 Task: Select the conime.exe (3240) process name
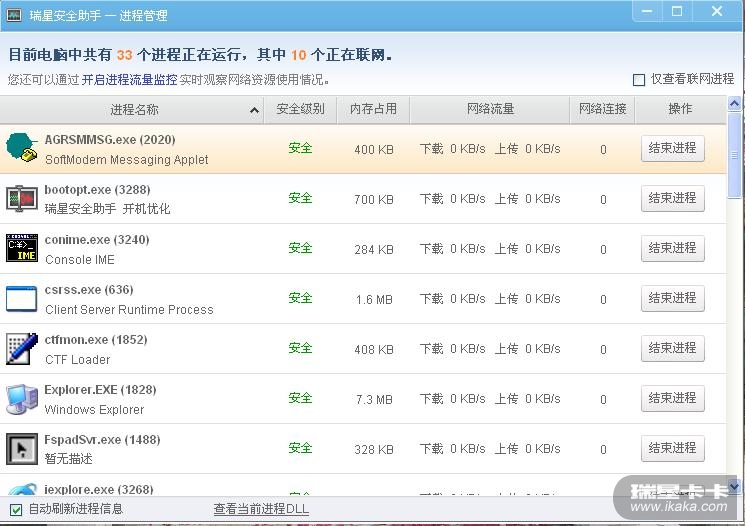(97, 239)
